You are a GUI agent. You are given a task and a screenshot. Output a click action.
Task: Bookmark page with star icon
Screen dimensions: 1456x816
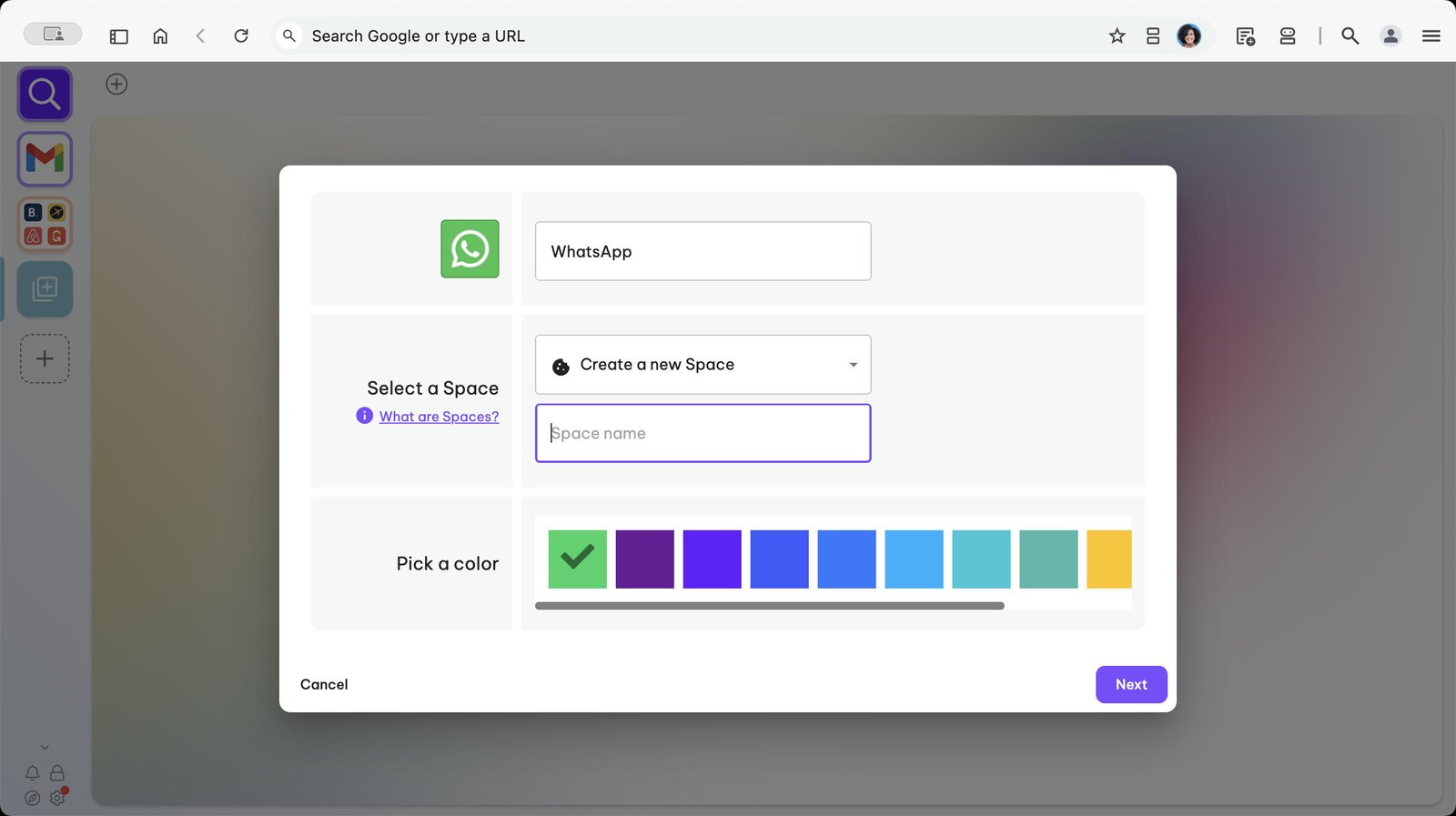click(1117, 36)
